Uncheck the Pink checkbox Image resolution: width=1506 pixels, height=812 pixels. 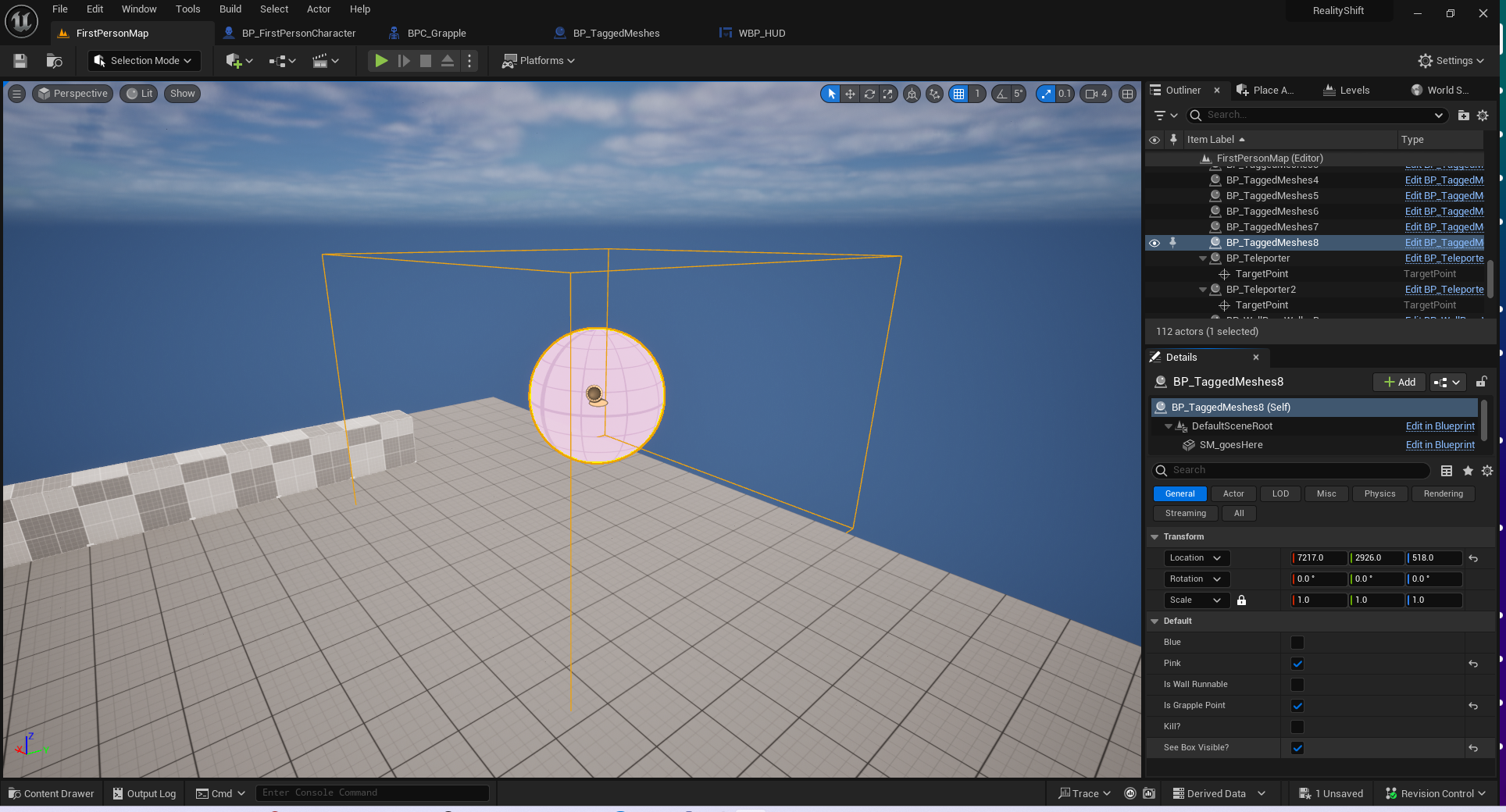[x=1297, y=664]
